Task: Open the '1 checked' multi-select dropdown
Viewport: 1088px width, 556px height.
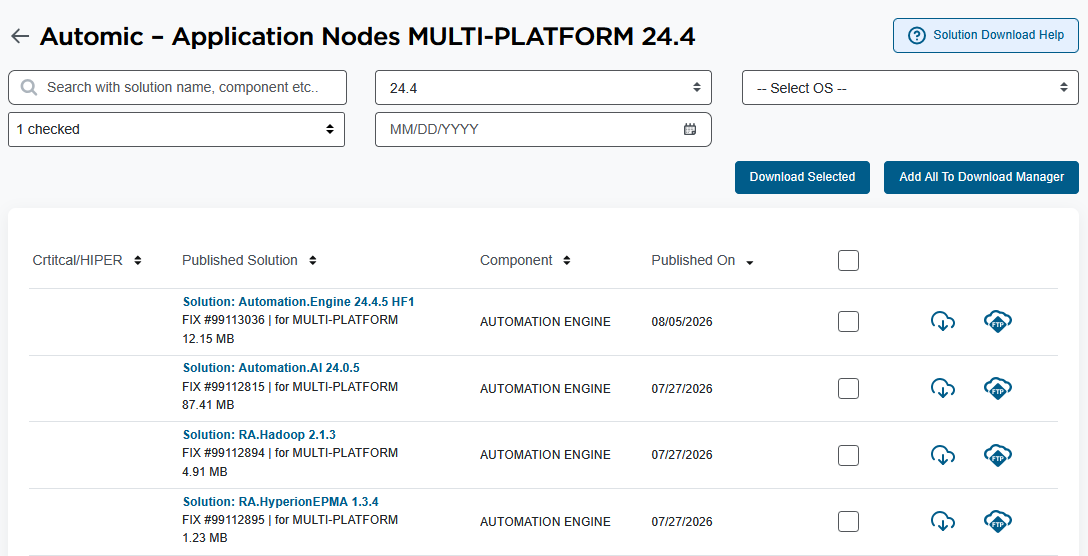Action: [x=176, y=129]
